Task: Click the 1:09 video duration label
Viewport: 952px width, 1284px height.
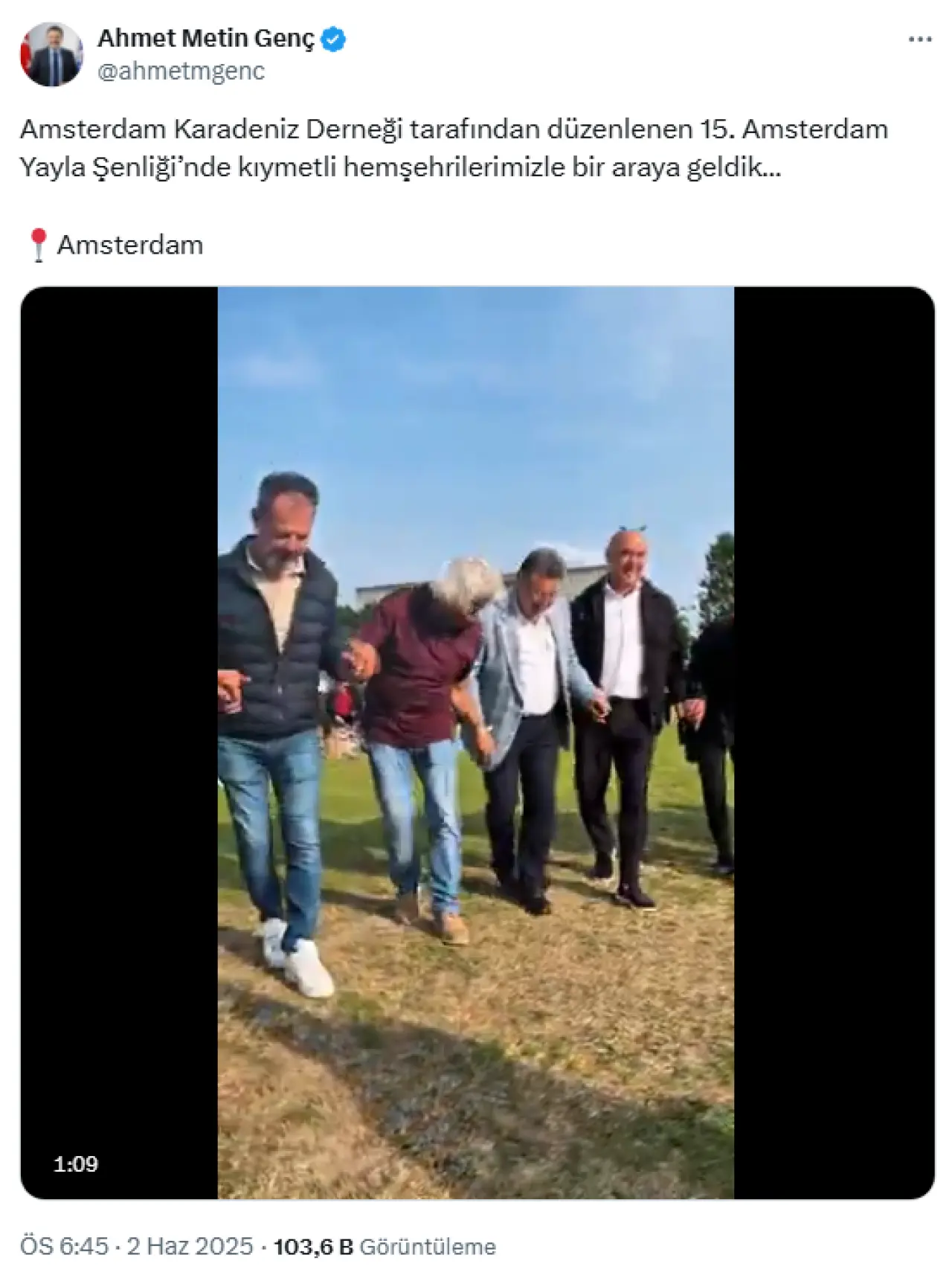Action: click(76, 1163)
